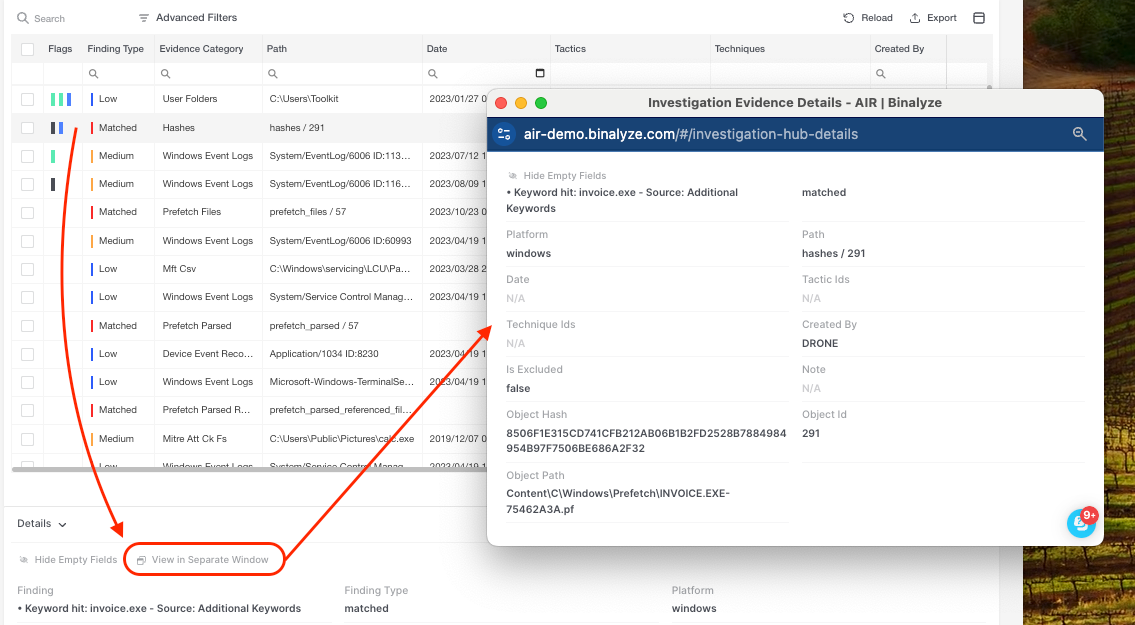Click the search icon under Created By
The image size is (1135, 625).
pos(878,74)
